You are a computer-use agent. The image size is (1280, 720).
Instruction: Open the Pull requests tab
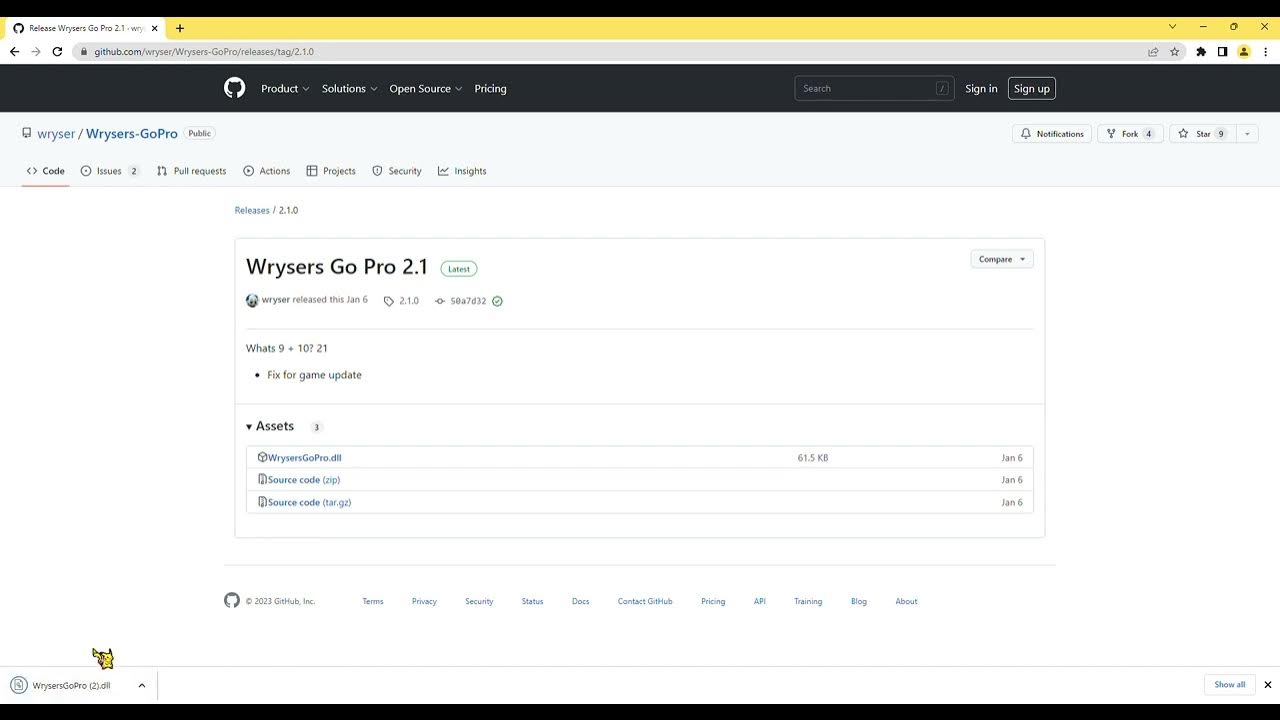[191, 171]
